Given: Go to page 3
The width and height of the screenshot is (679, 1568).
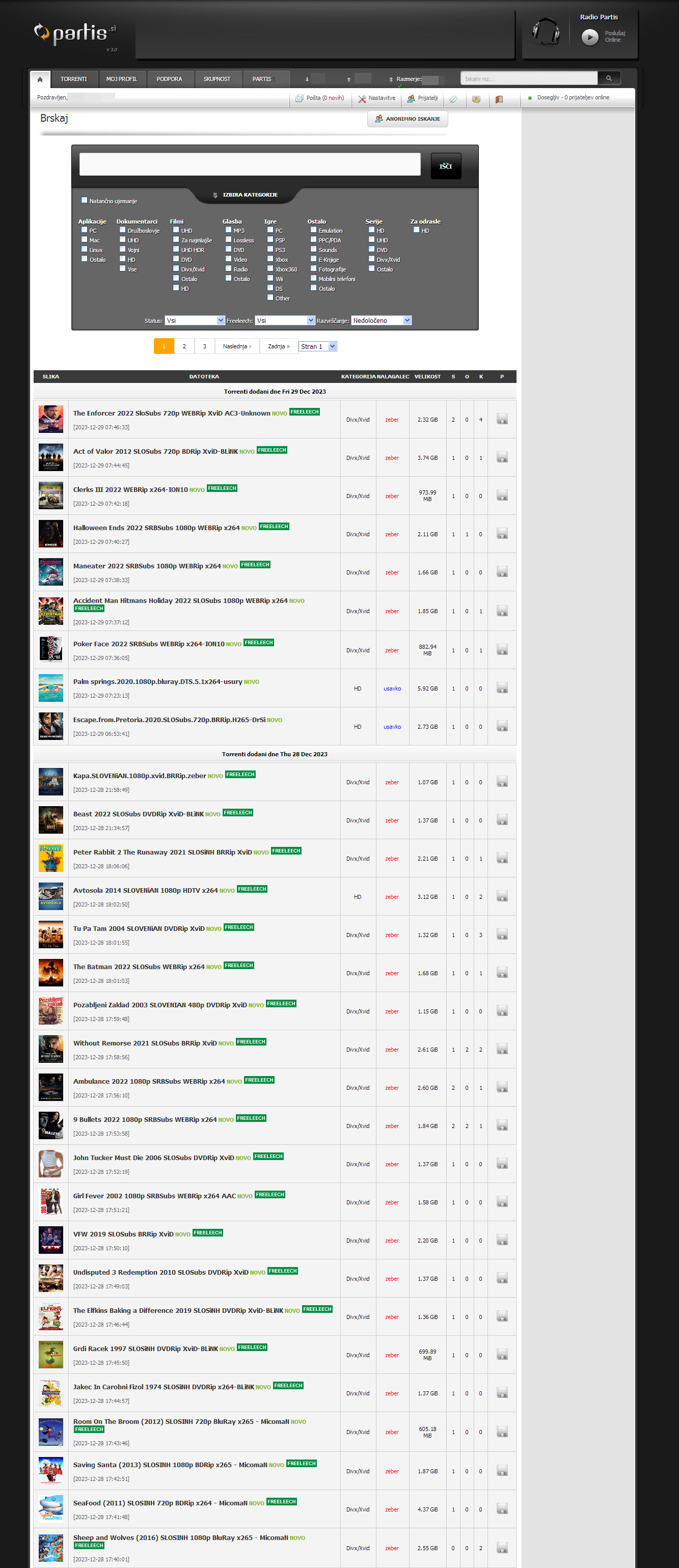Looking at the screenshot, I should click(x=205, y=346).
